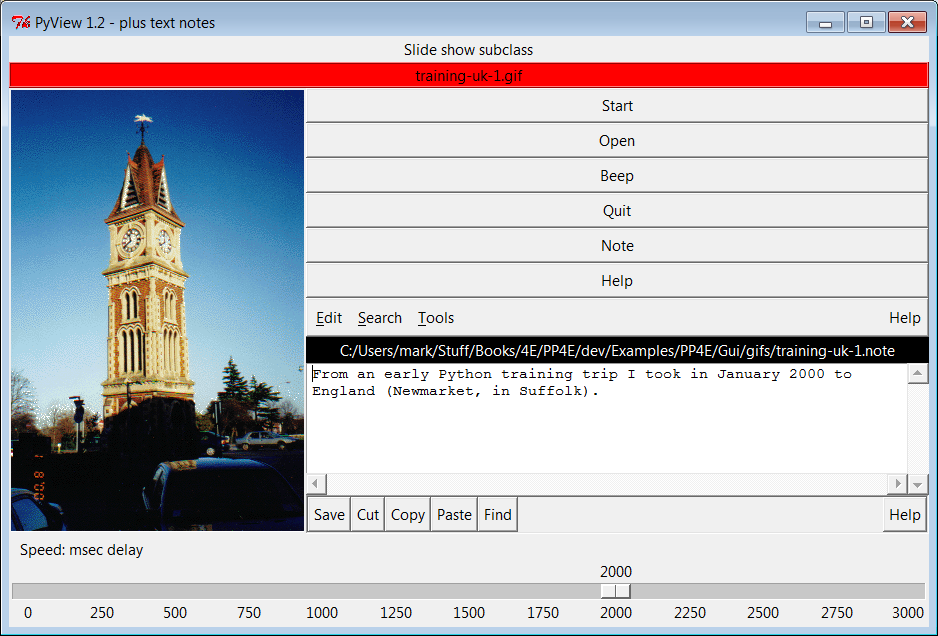Viewport: 938px width, 636px height.
Task: Click the speed slider handle at 2000
Action: click(x=616, y=591)
